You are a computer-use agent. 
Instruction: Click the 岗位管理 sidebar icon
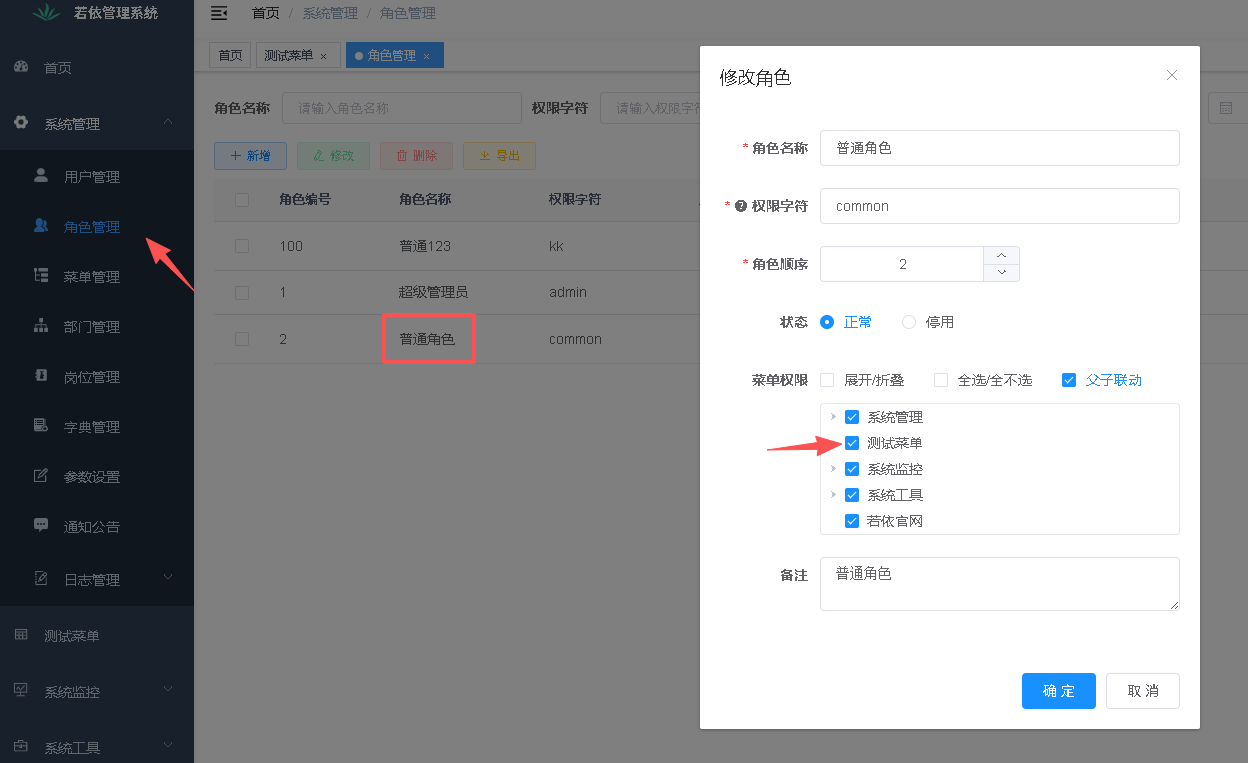tap(41, 376)
